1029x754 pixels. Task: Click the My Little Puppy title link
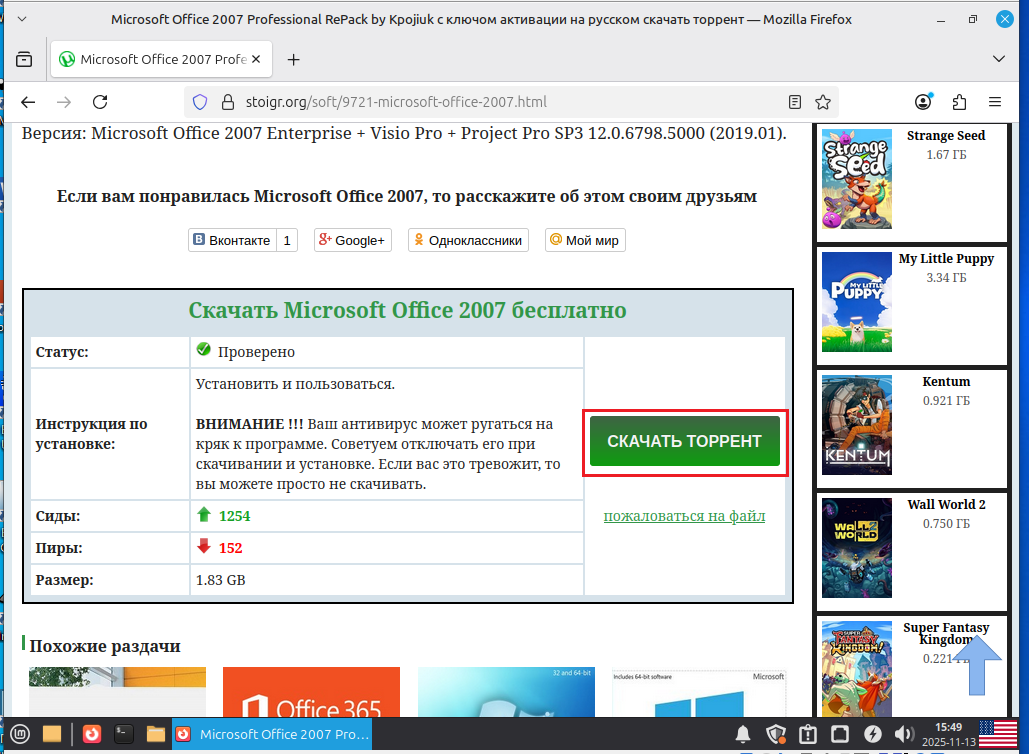coord(946,259)
